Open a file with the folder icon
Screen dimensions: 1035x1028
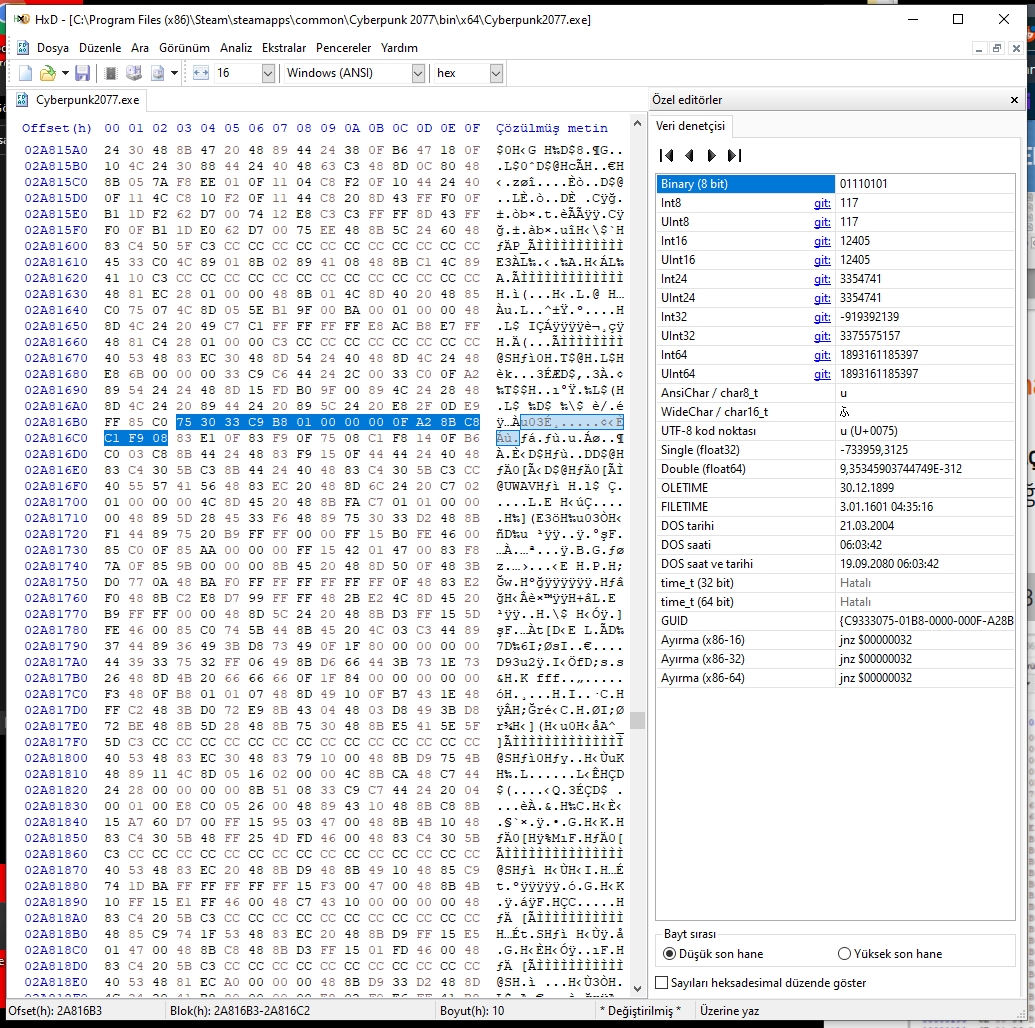(x=48, y=73)
